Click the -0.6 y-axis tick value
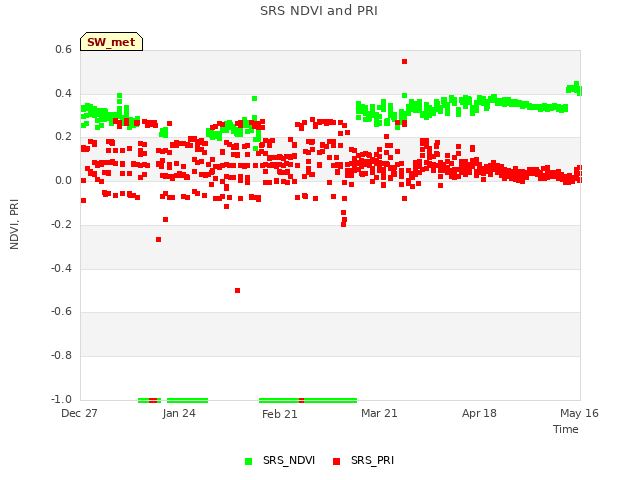640x480 pixels. 62,311
